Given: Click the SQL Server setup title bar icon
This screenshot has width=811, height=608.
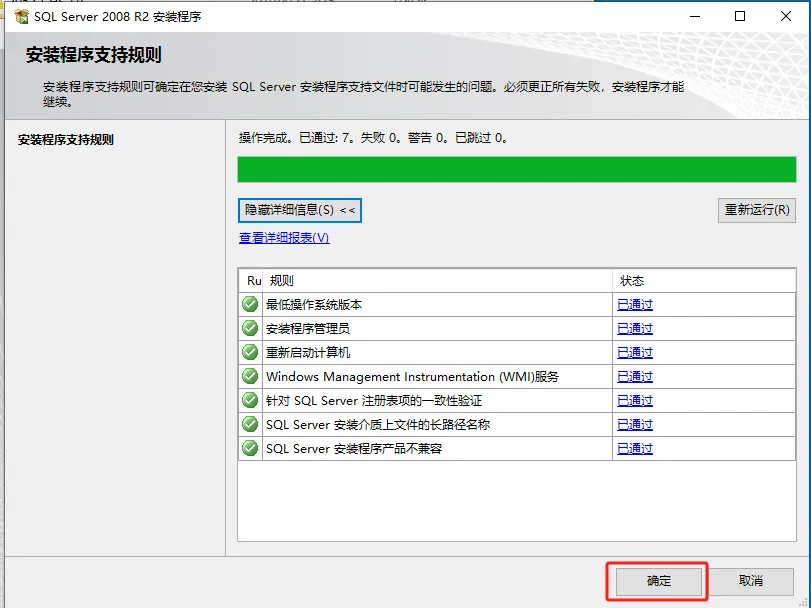Looking at the screenshot, I should [x=21, y=17].
